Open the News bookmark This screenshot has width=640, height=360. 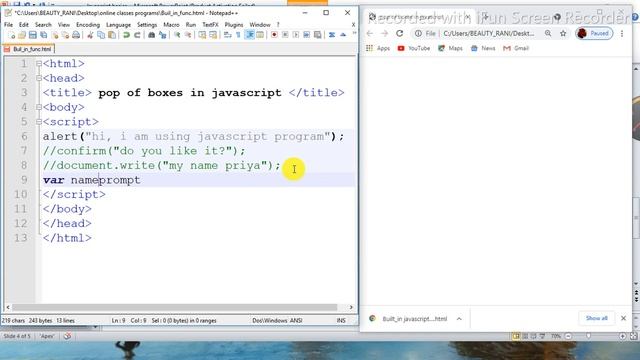pyautogui.click(x=483, y=48)
